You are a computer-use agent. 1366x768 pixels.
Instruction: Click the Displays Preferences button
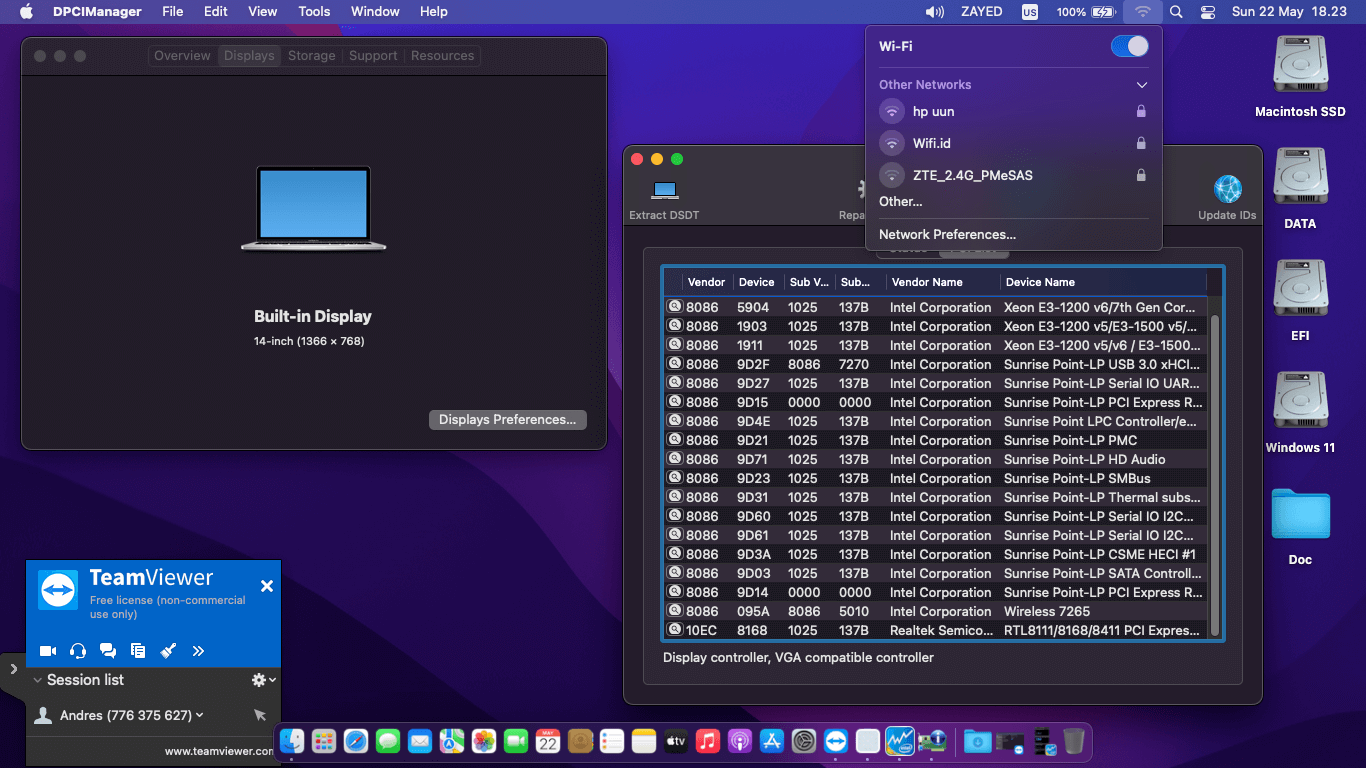pyautogui.click(x=507, y=420)
